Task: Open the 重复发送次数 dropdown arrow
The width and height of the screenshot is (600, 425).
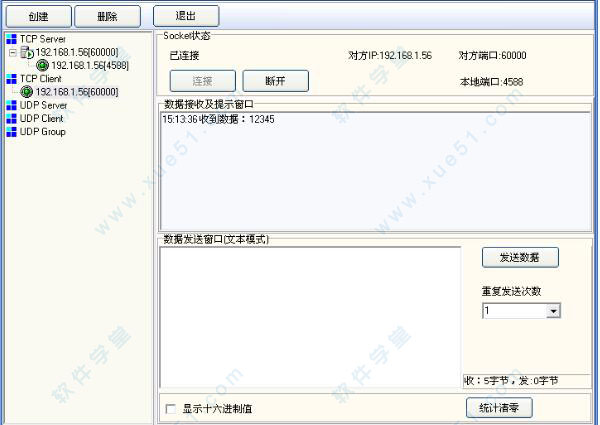Action: point(553,311)
